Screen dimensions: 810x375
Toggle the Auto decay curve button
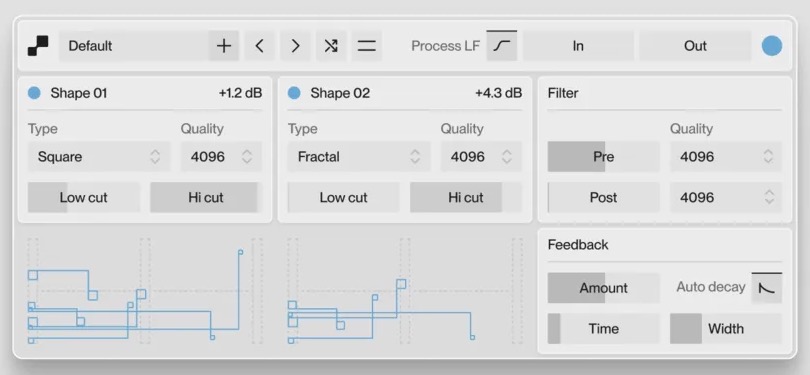(x=767, y=288)
